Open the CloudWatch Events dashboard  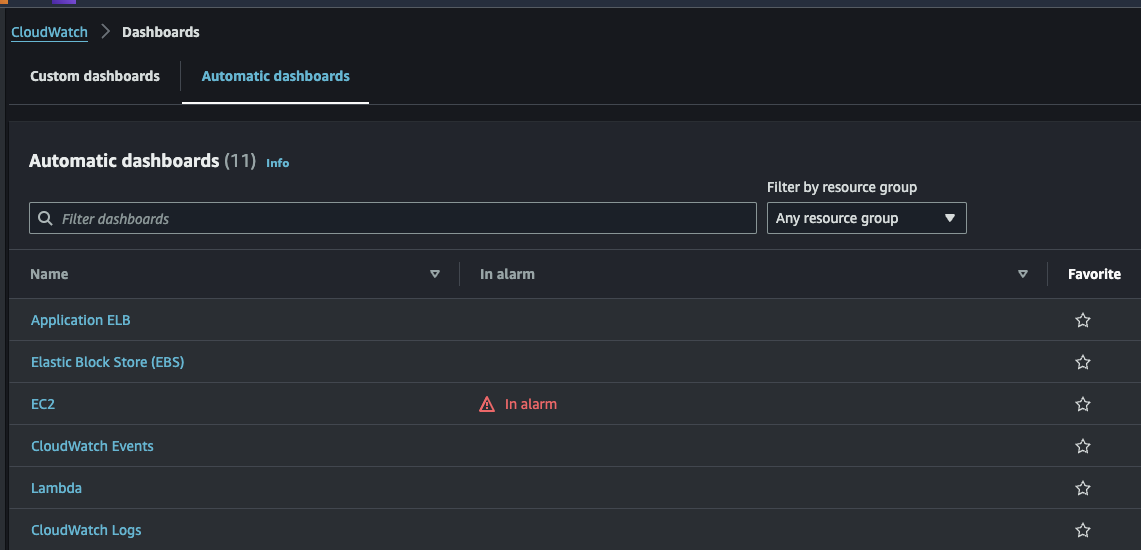[92, 446]
